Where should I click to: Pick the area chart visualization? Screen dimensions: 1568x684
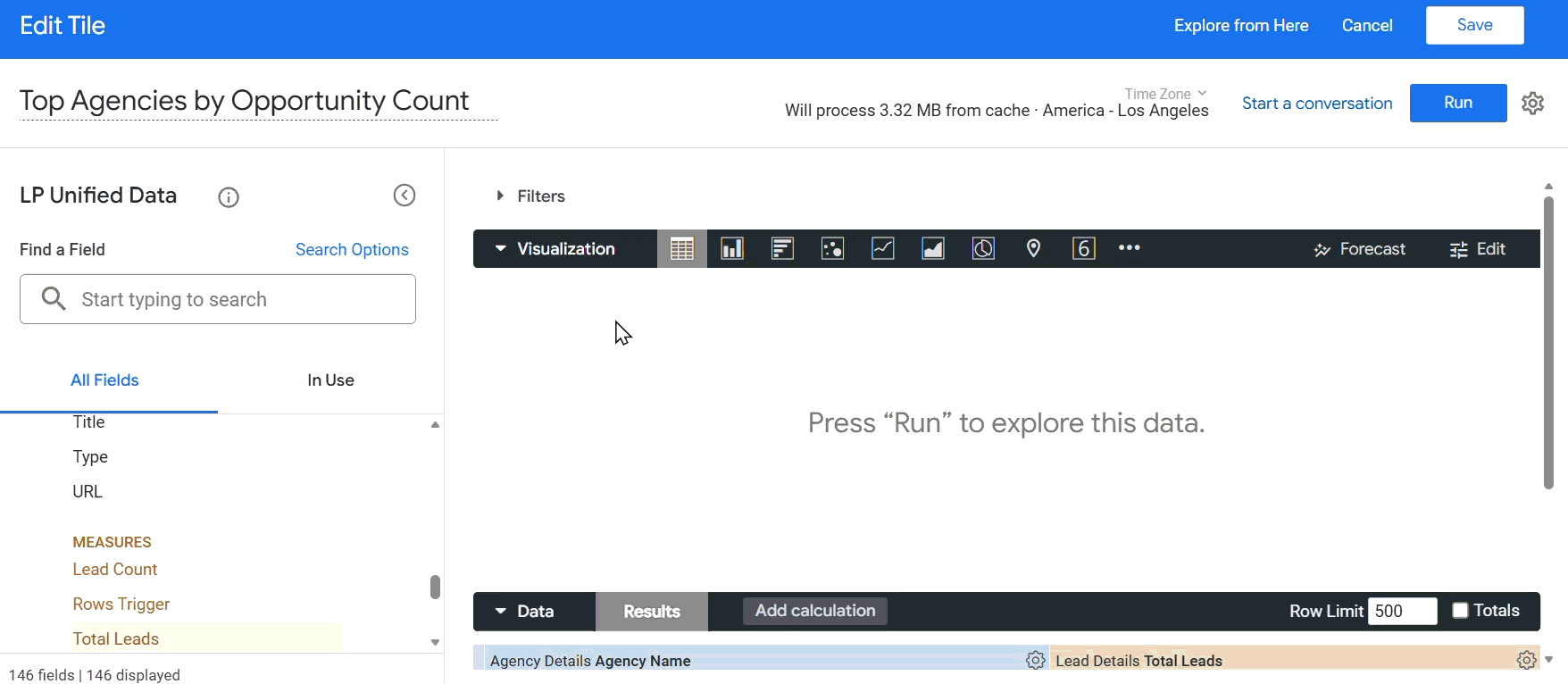(x=933, y=249)
